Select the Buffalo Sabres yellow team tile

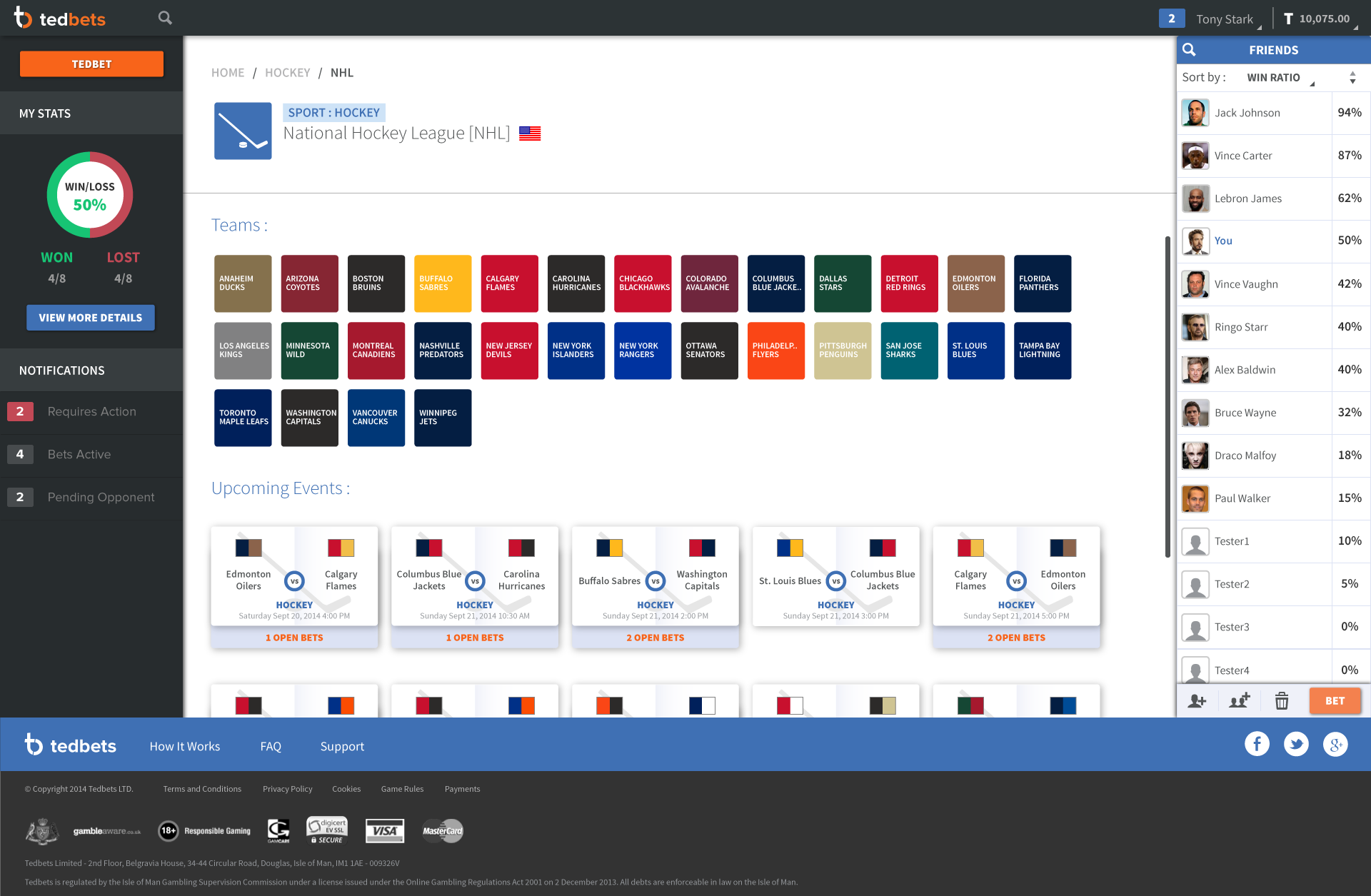[x=443, y=283]
